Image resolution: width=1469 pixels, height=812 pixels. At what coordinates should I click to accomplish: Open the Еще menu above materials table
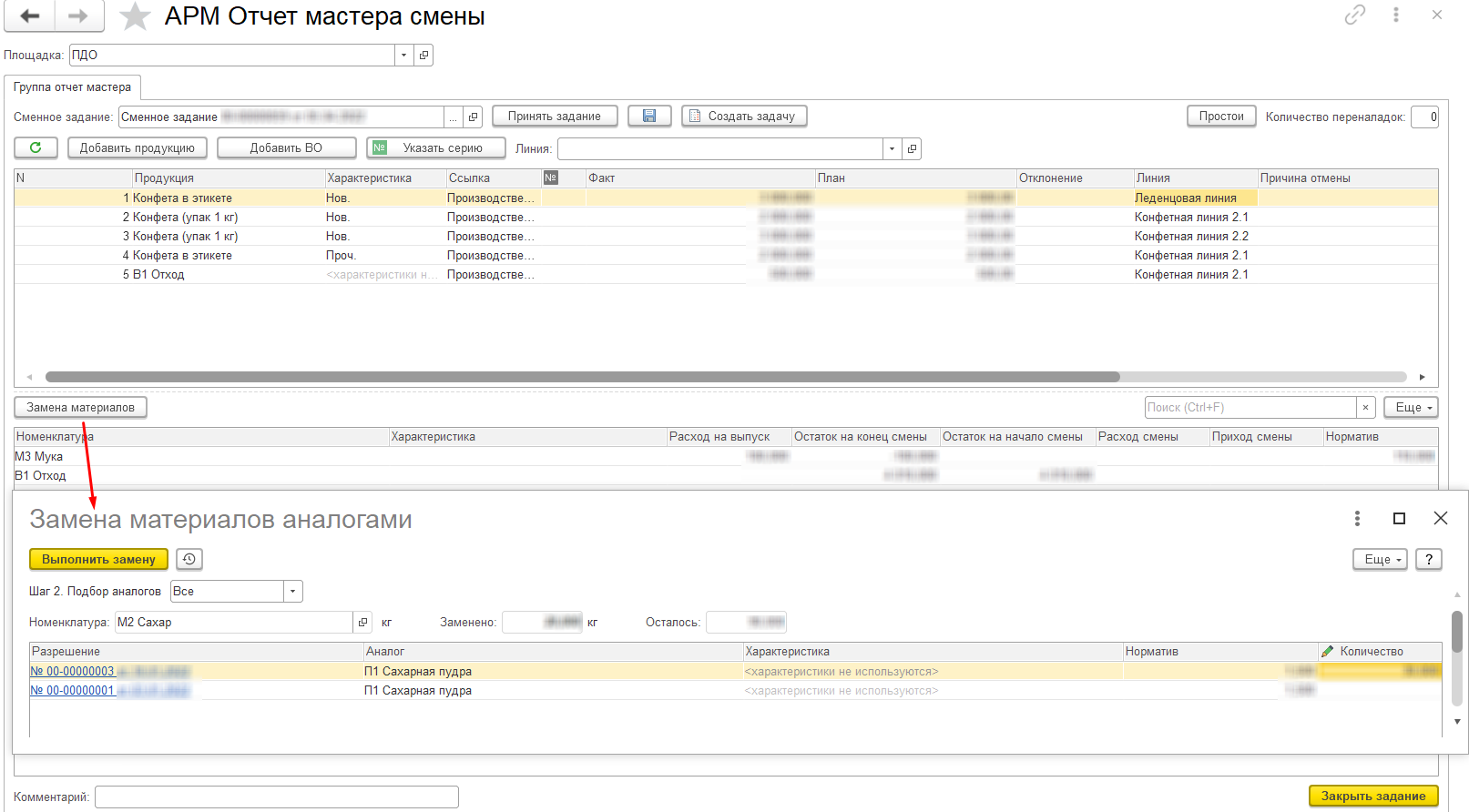click(1410, 408)
